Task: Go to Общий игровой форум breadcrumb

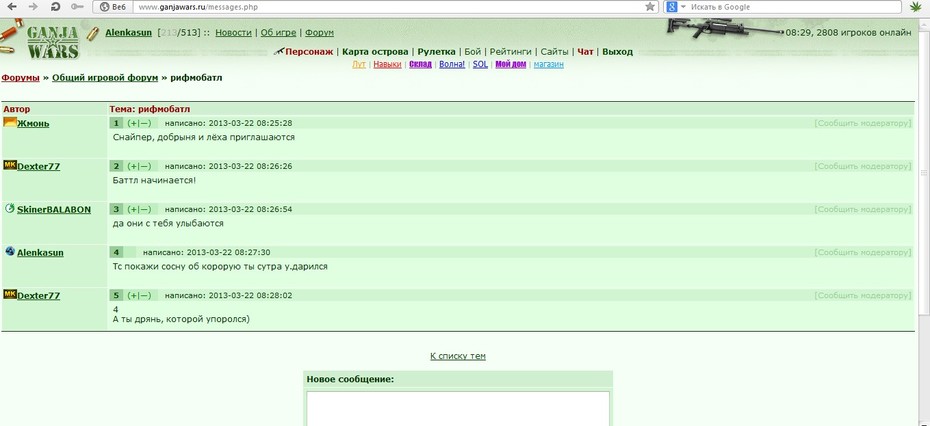Action: click(x=105, y=78)
